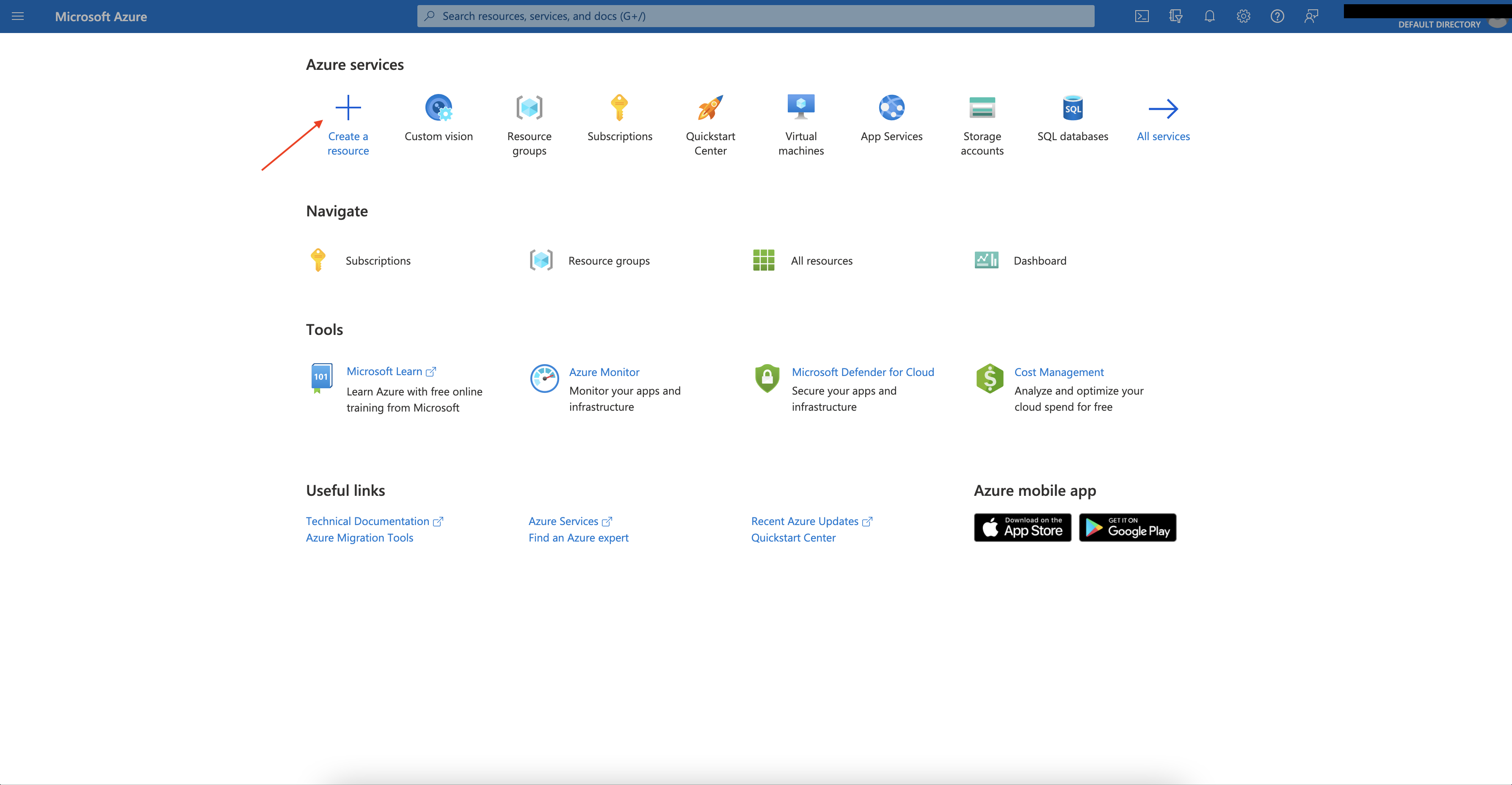Open the SQL databases icon
This screenshot has width=1512, height=785.
(1072, 108)
